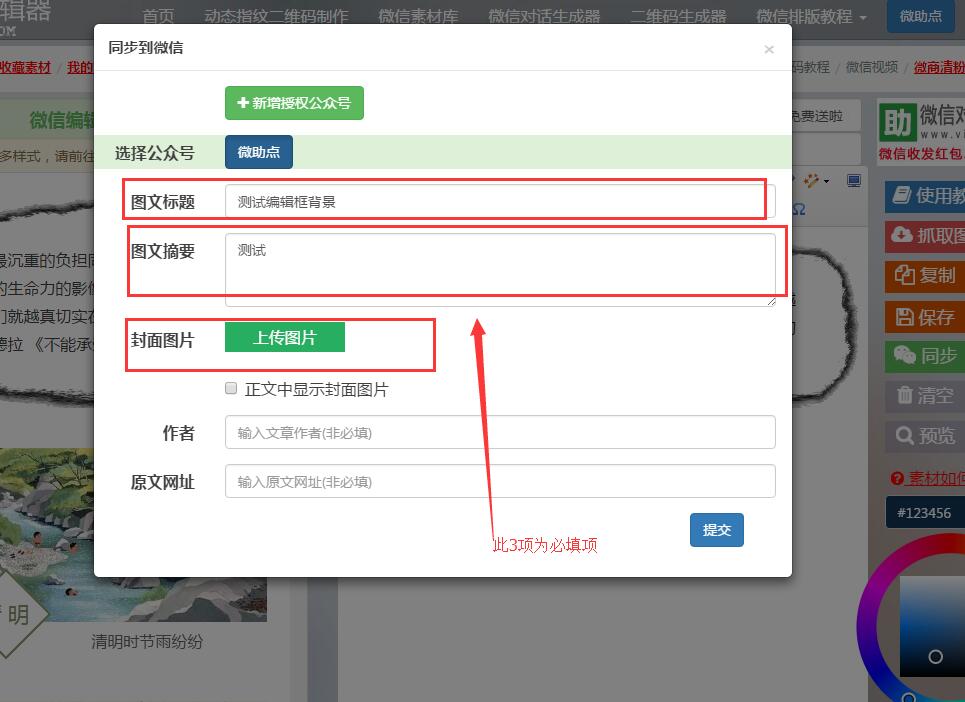Image resolution: width=965 pixels, height=702 pixels.
Task: Open 微商清粉 link
Action: point(939,67)
